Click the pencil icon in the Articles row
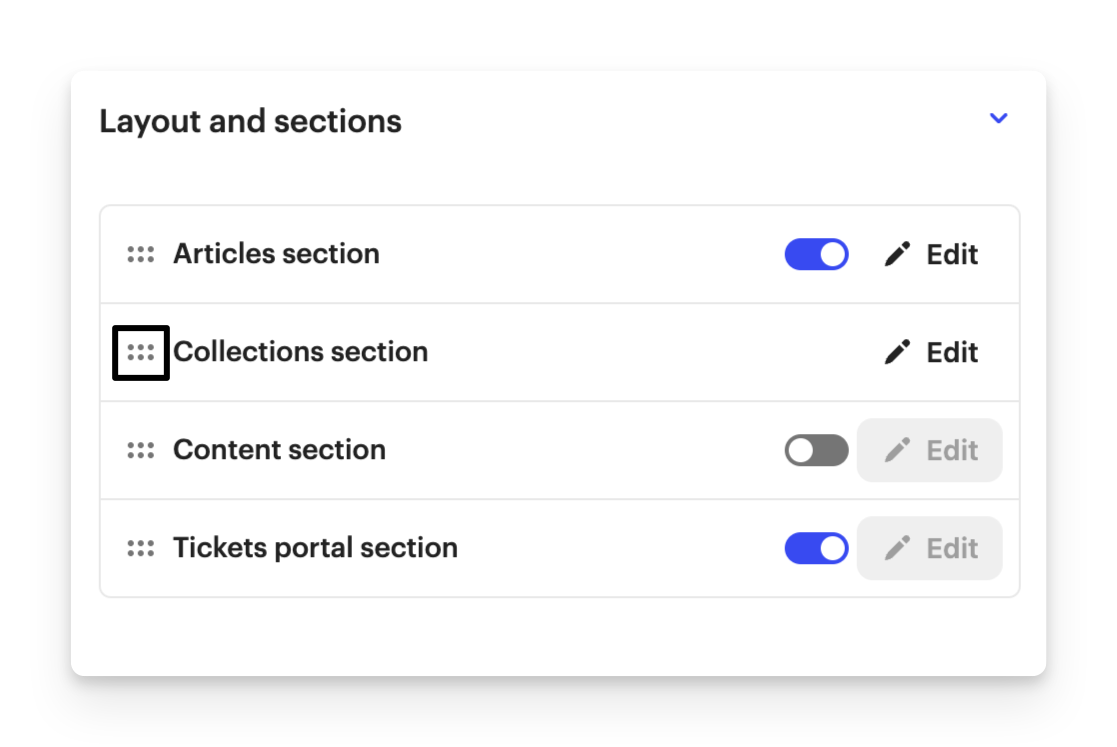The height and width of the screenshot is (747, 1117). pyautogui.click(x=897, y=254)
